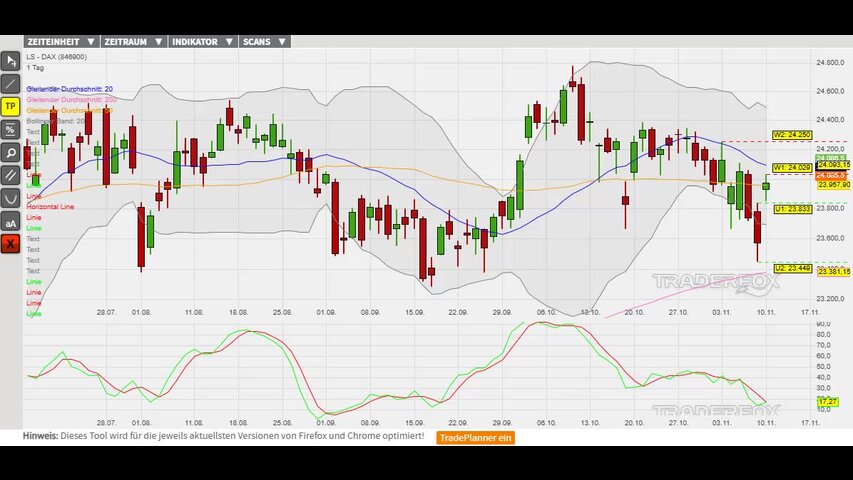Click the Horizontal Line legend entry
The height and width of the screenshot is (480, 853).
click(50, 207)
